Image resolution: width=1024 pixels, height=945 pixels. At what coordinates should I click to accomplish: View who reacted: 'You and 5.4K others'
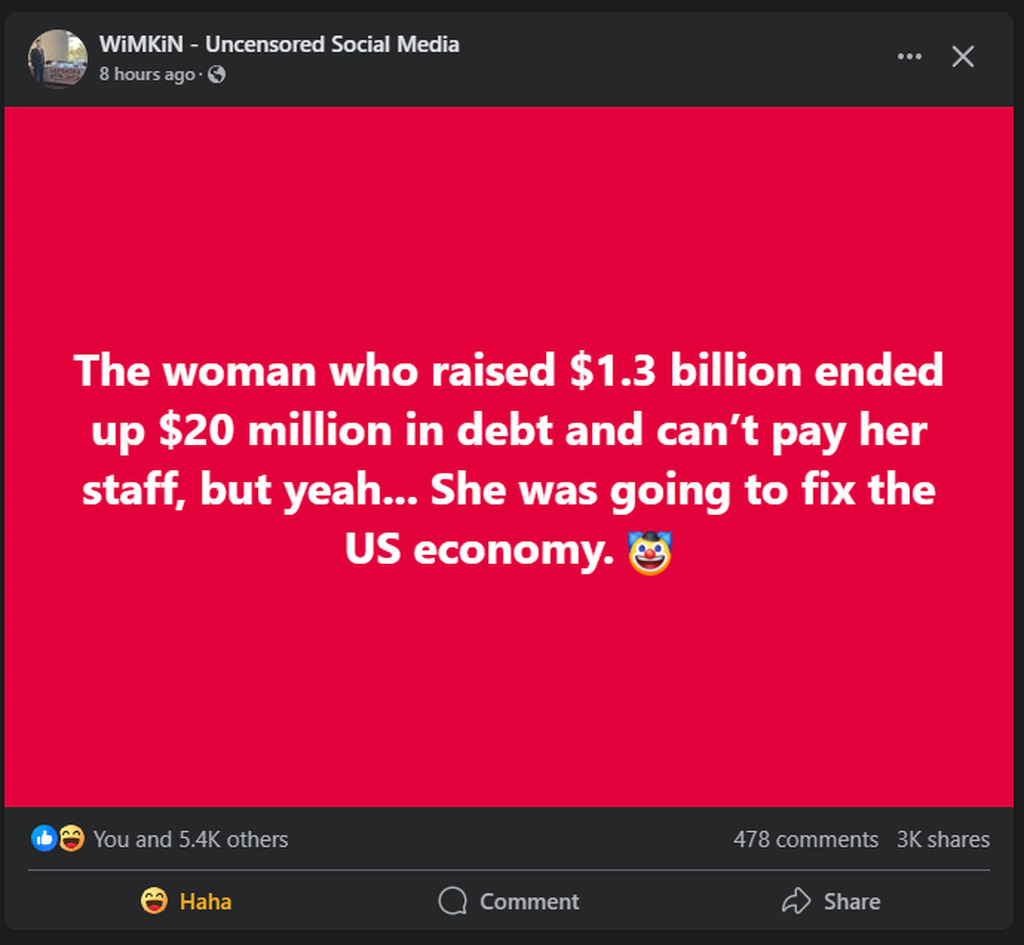tap(190, 839)
